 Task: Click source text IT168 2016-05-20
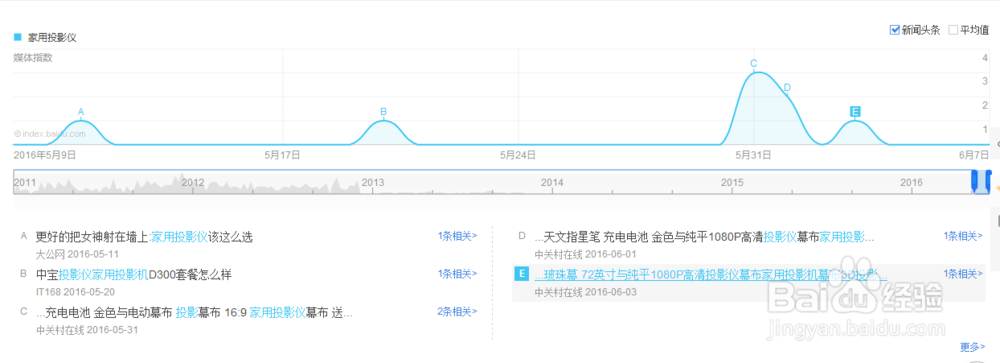tap(75, 292)
